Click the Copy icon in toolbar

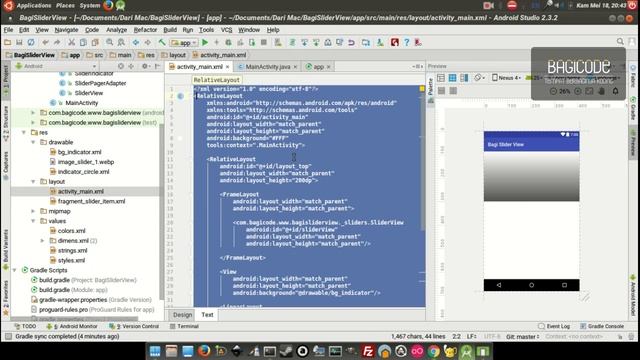pos(83,42)
